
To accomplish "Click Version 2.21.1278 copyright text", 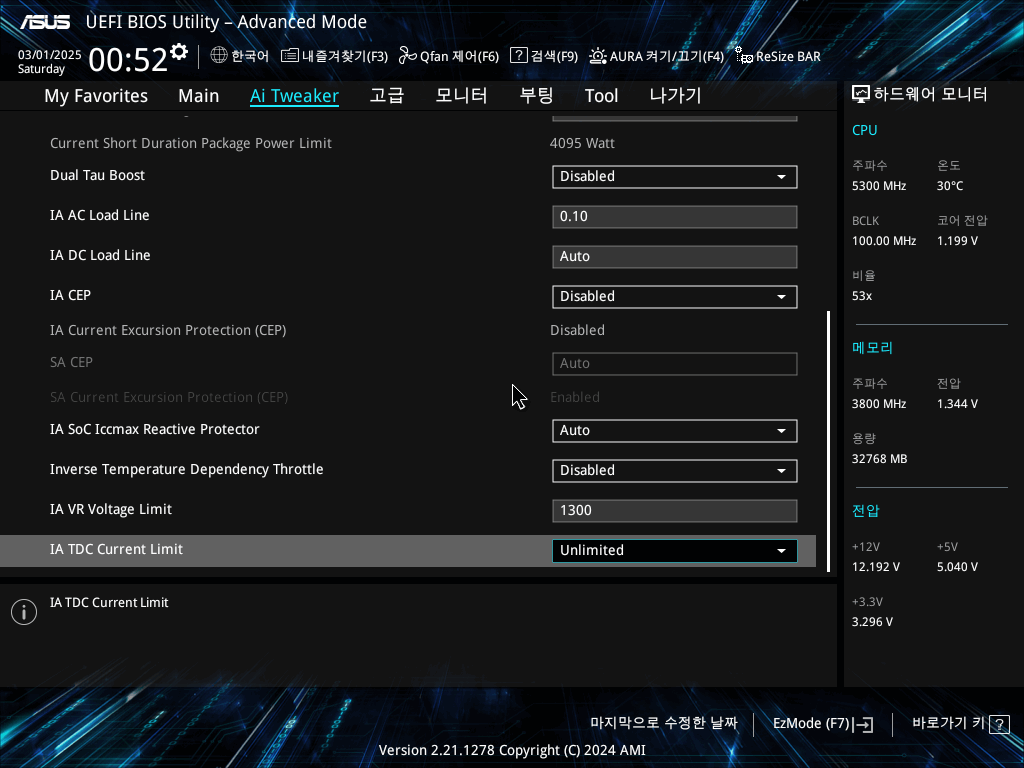I will 512,750.
